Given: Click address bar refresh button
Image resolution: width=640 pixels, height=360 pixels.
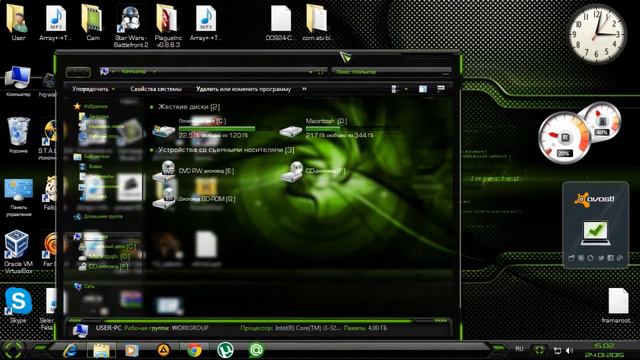Looking at the screenshot, I should point(321,72).
